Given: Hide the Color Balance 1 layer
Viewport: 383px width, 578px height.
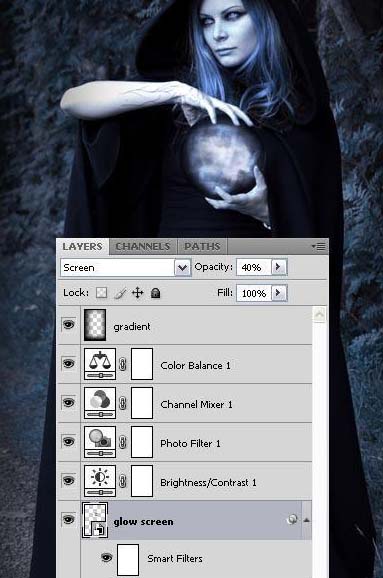Looking at the screenshot, I should click(69, 364).
